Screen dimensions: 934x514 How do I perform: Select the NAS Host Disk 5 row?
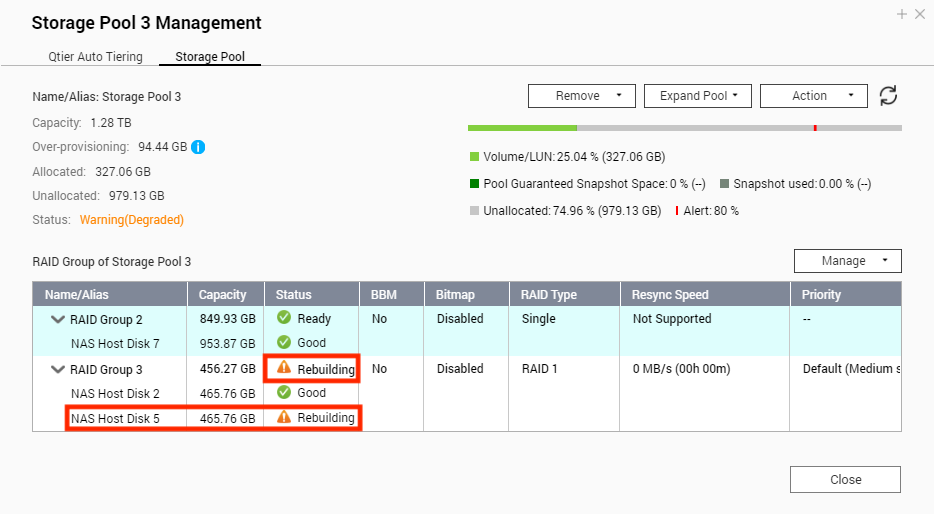[467, 419]
